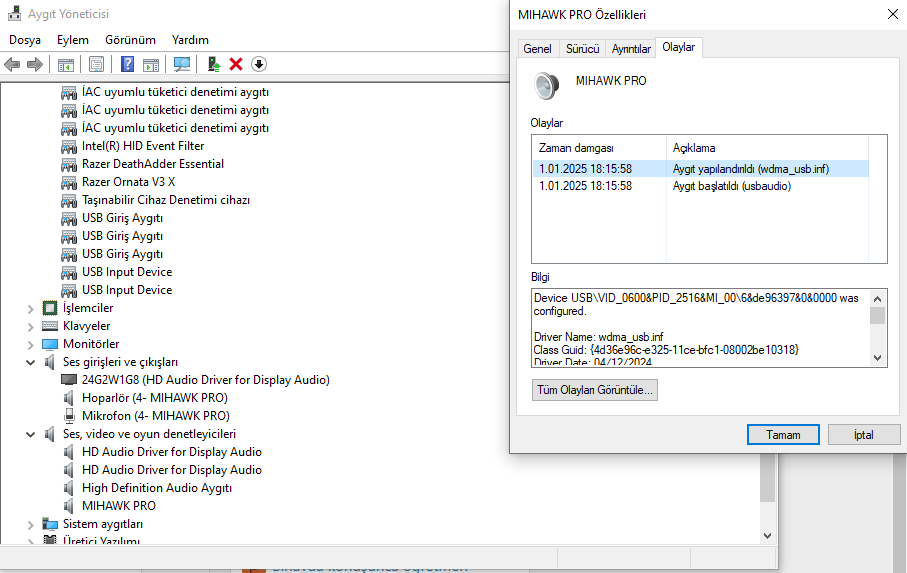This screenshot has width=907, height=573.
Task: Expand the Monitörler category
Action: pyautogui.click(x=31, y=345)
